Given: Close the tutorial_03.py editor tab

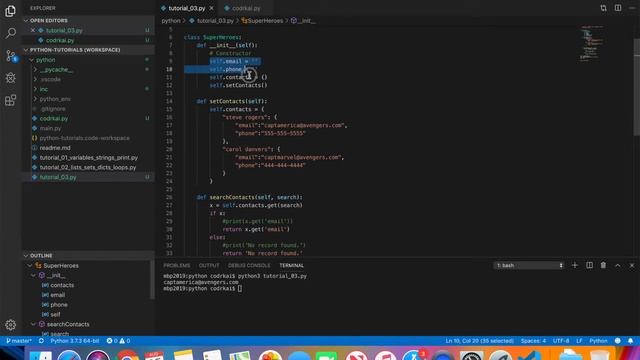Looking at the screenshot, I should coord(211,8).
